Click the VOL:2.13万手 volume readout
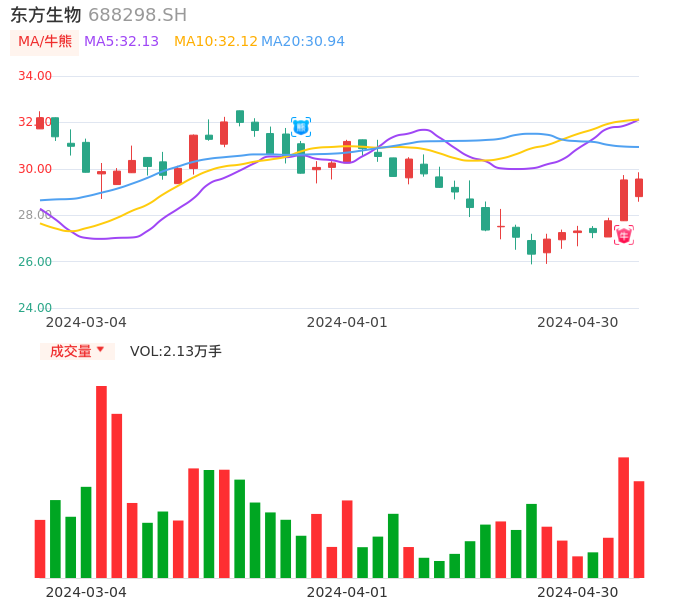 click(176, 351)
